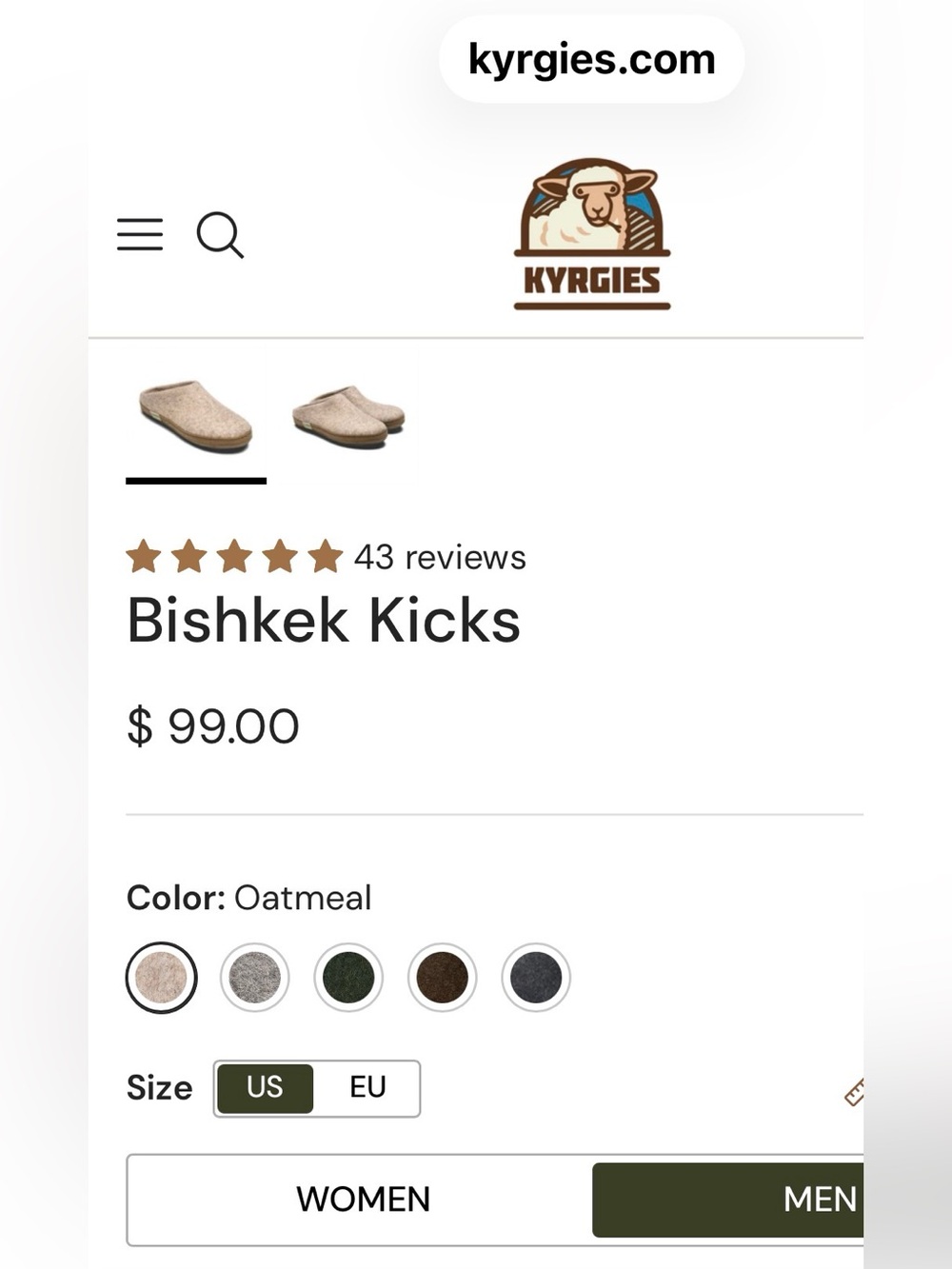Image resolution: width=952 pixels, height=1269 pixels.
Task: Select the WOMEN sizing tab
Action: (363, 1200)
